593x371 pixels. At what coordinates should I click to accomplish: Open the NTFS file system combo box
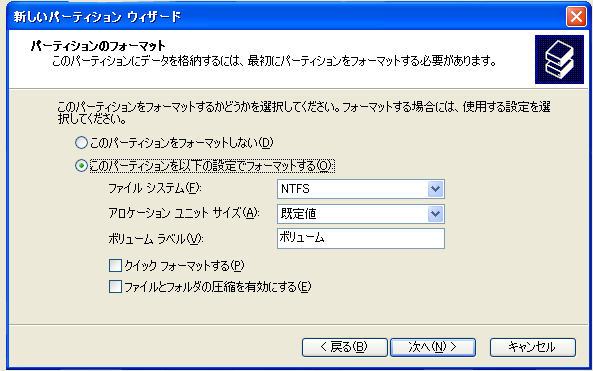[360, 189]
